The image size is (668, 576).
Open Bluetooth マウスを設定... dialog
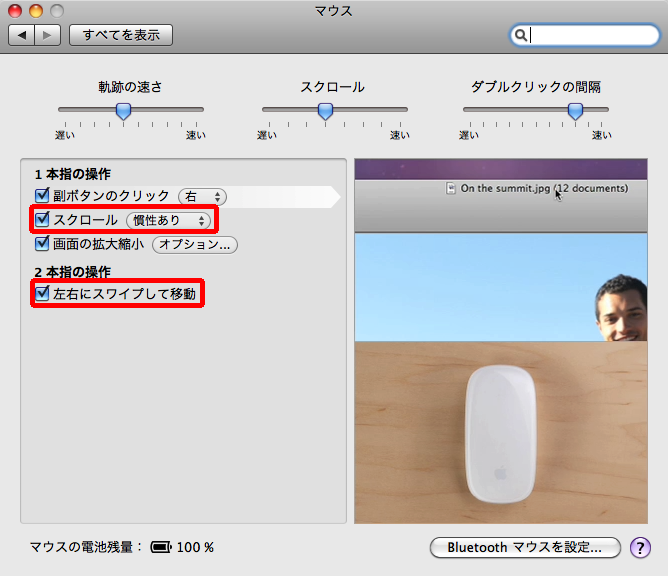tap(525, 547)
